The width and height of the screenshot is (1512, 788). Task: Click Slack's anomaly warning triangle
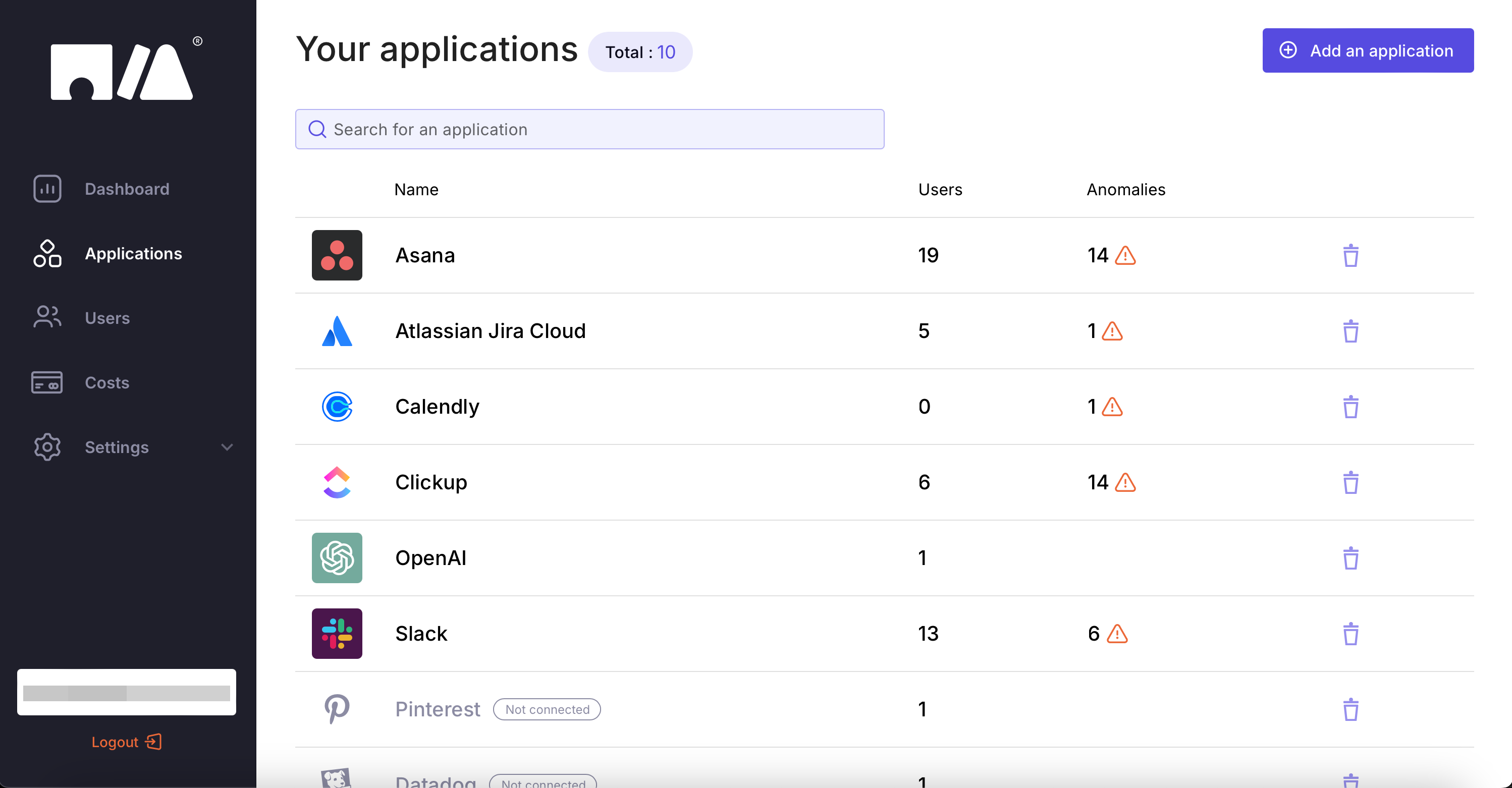click(x=1117, y=634)
